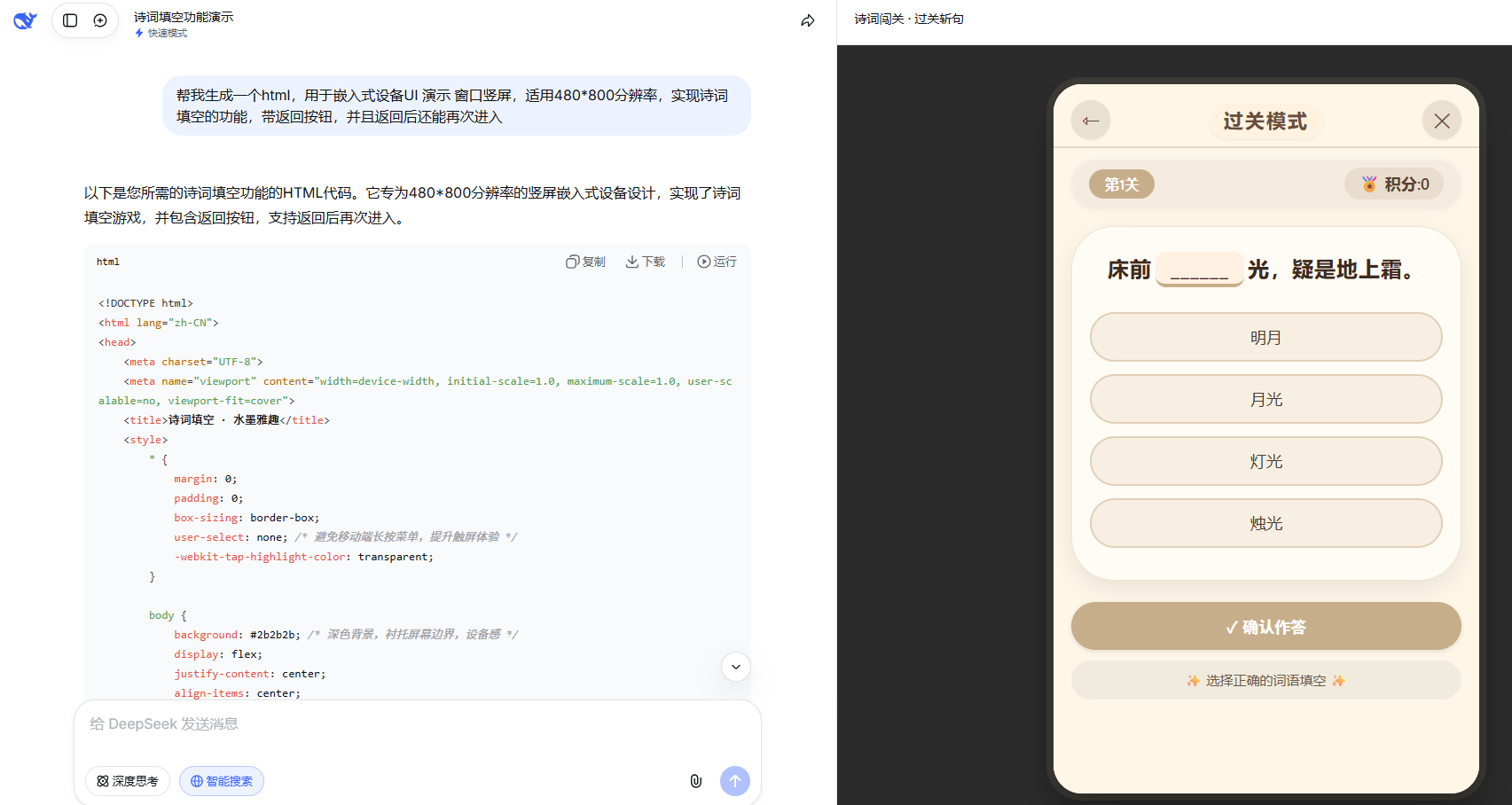The width and height of the screenshot is (1512, 805).
Task: Click the 过关模式 title label
Action: coord(1265,121)
